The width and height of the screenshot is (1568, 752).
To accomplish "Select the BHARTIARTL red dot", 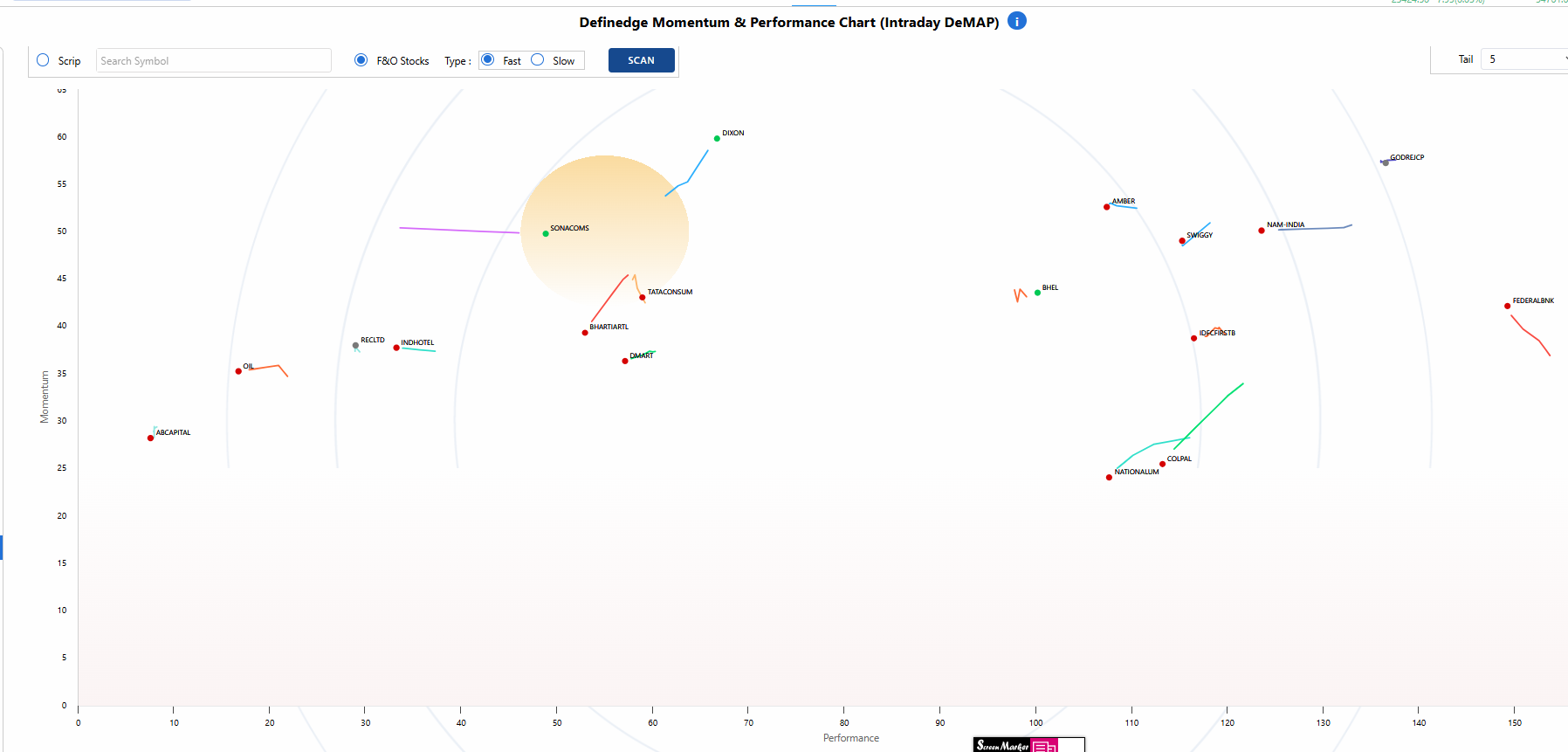I will pyautogui.click(x=585, y=333).
